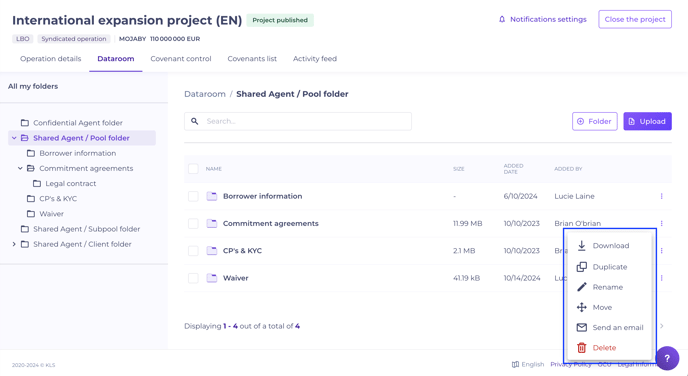Screen dimensions: 688x376
Task: Click the Duplicate icon in context menu
Action: [x=581, y=267]
